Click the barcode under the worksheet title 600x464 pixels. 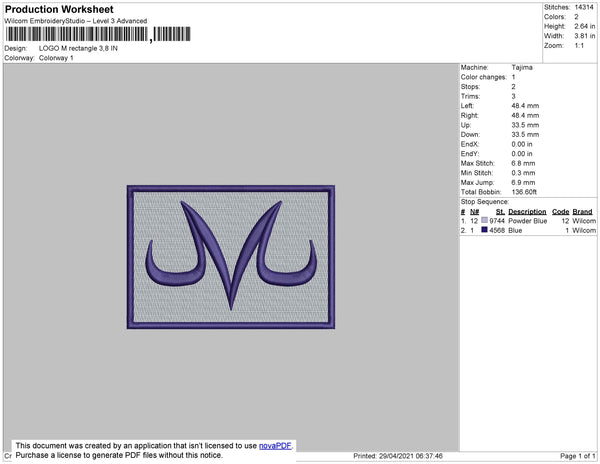tap(98, 34)
